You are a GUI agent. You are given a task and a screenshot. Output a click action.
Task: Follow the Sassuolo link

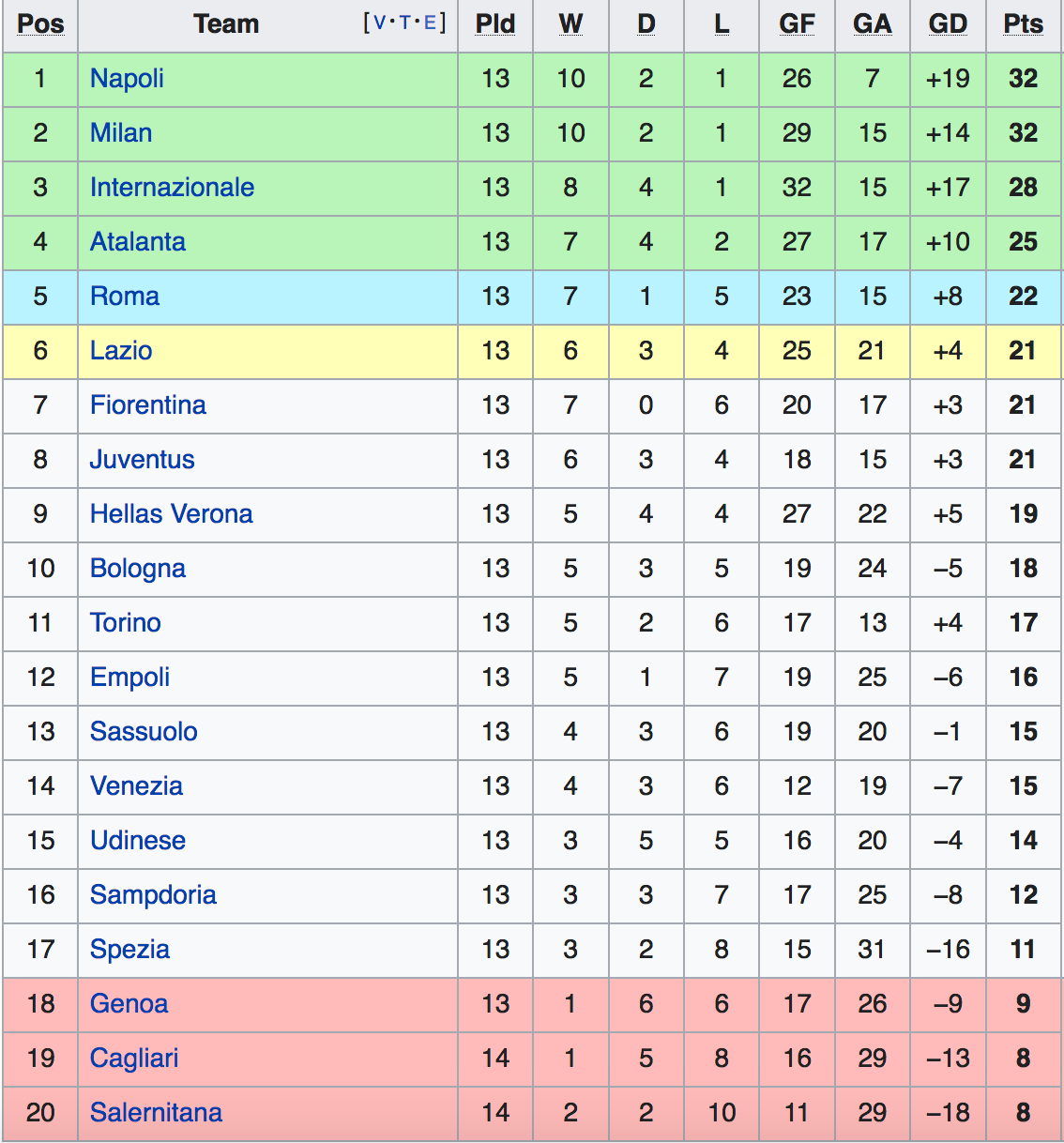(x=144, y=732)
